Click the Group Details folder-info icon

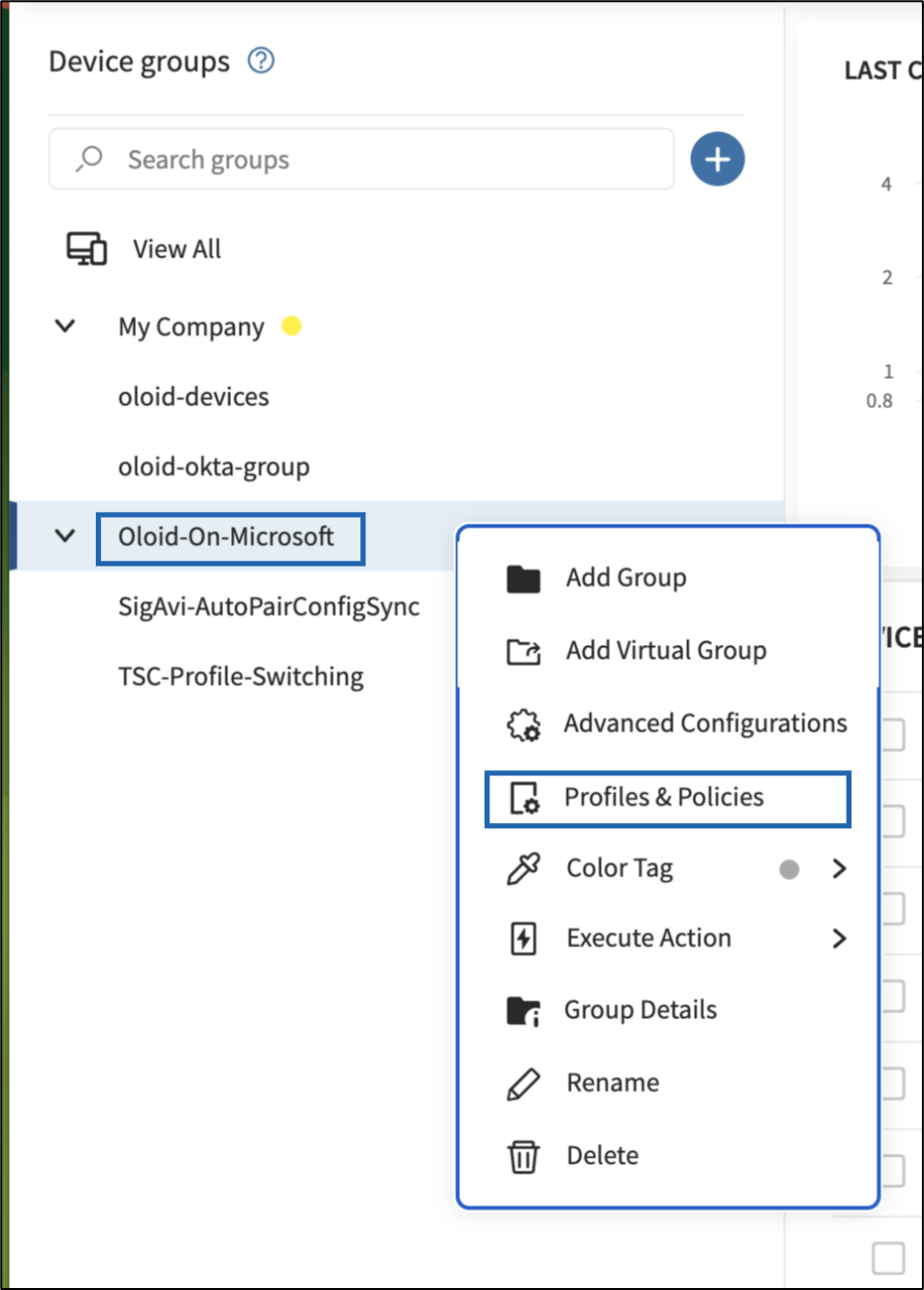click(524, 1011)
